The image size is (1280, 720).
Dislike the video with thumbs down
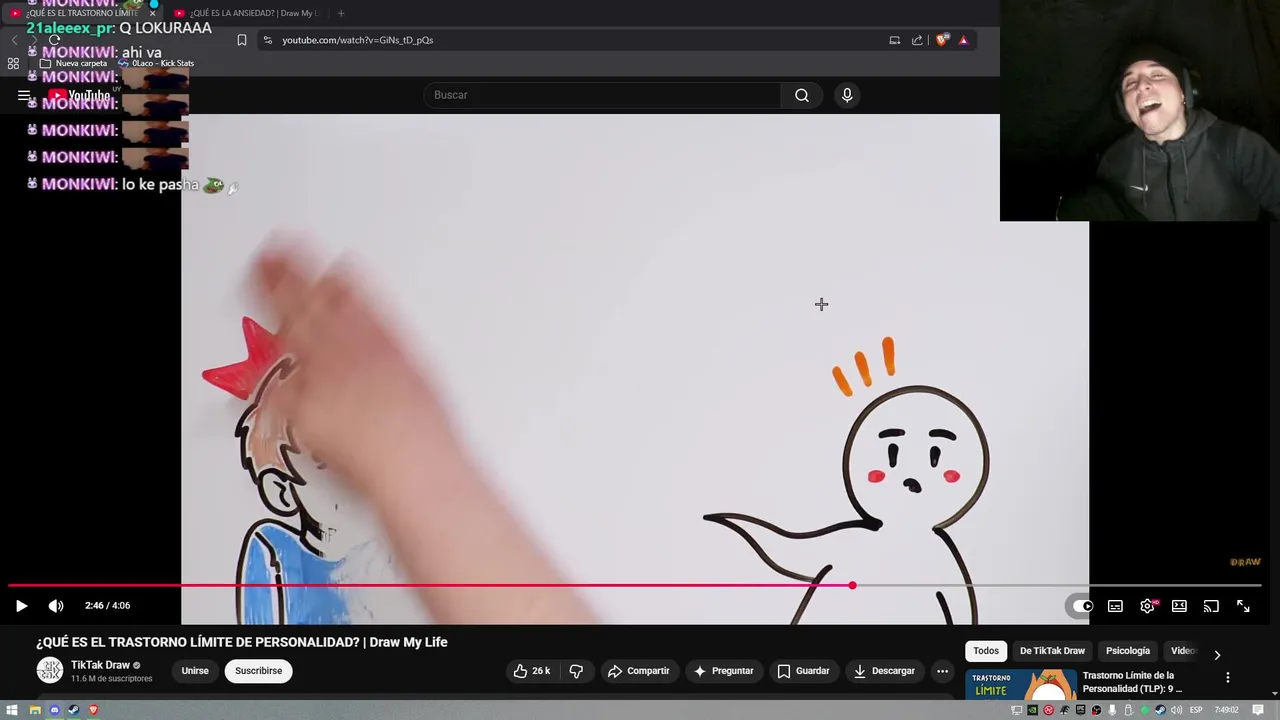(576, 671)
